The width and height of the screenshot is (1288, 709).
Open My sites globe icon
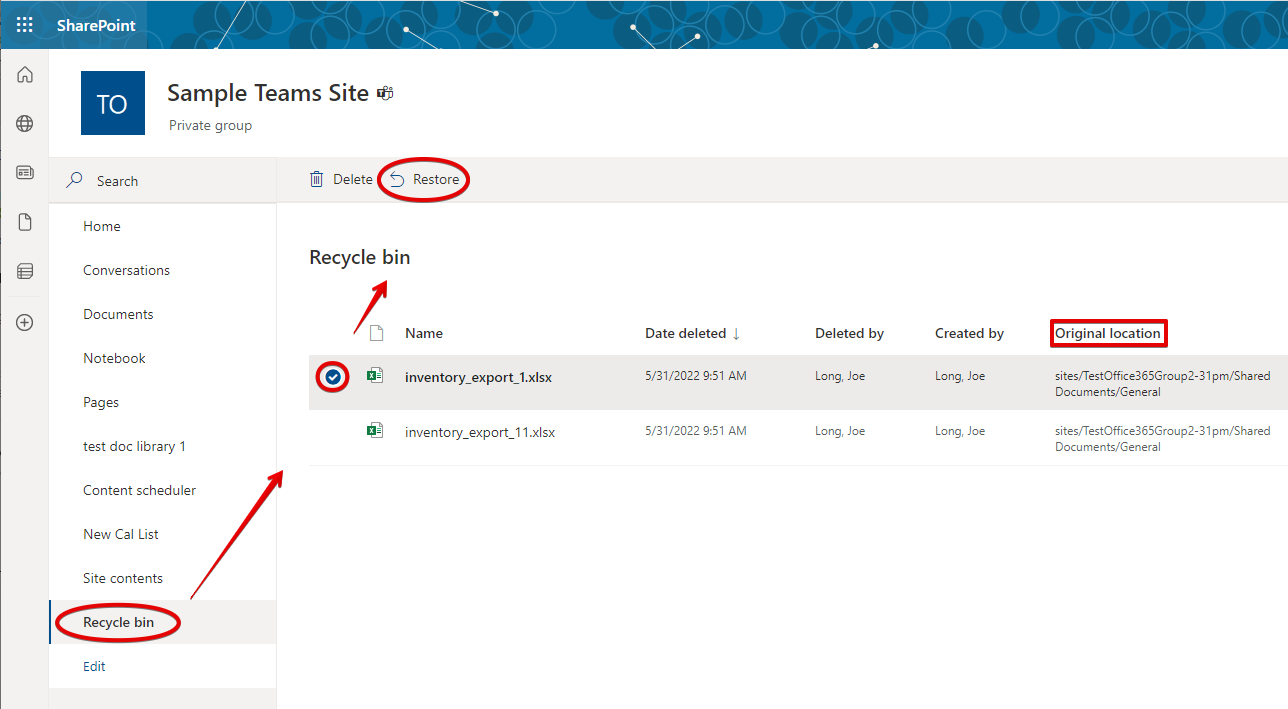click(25, 124)
